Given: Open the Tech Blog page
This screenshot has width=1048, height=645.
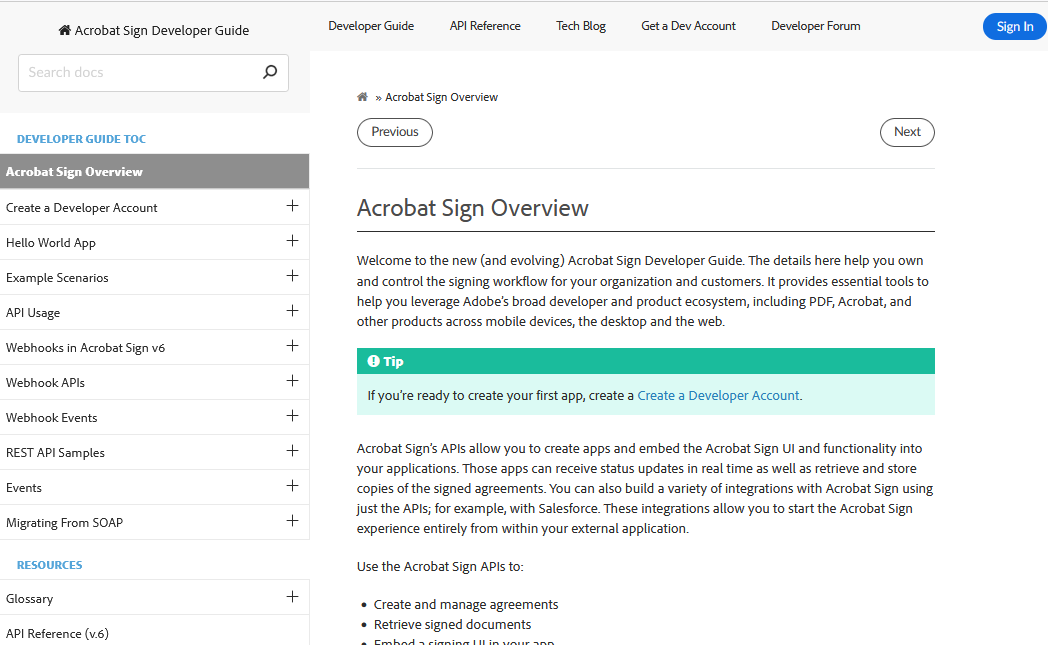Looking at the screenshot, I should tap(580, 25).
